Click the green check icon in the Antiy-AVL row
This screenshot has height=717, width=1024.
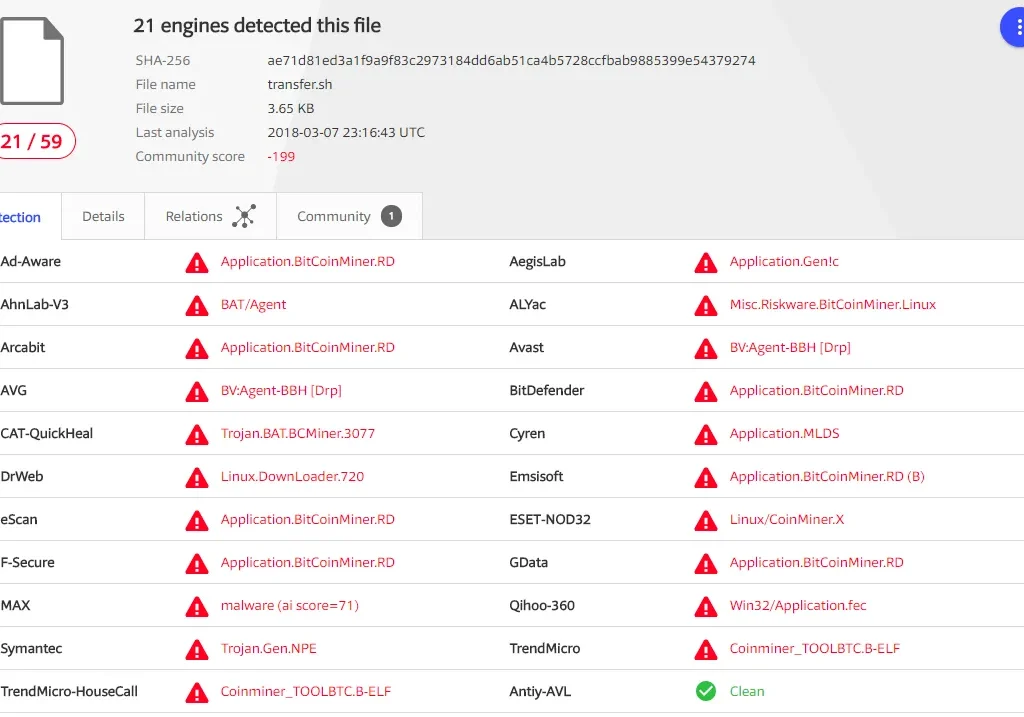pyautogui.click(x=705, y=691)
